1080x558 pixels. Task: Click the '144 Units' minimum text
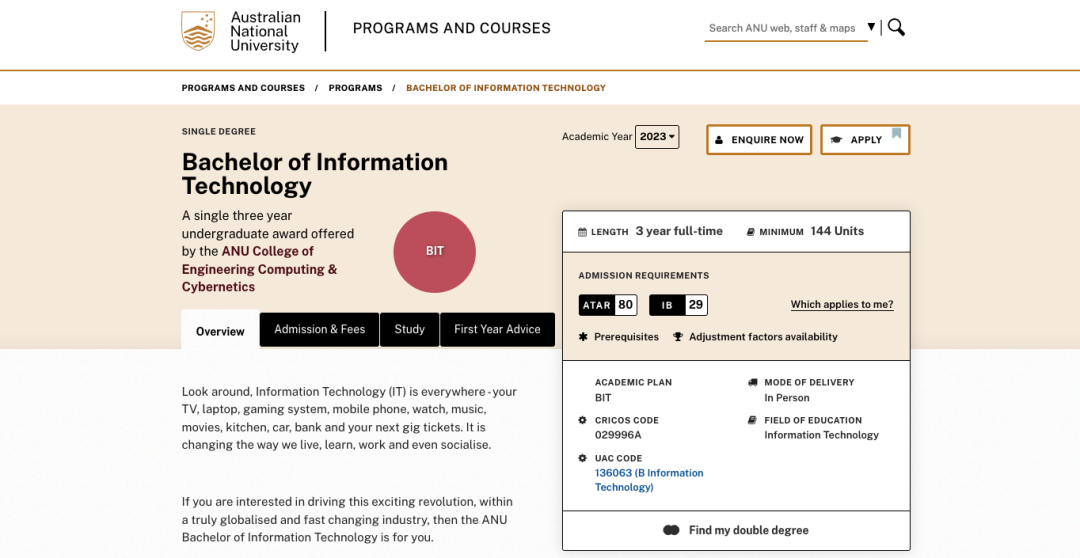837,231
